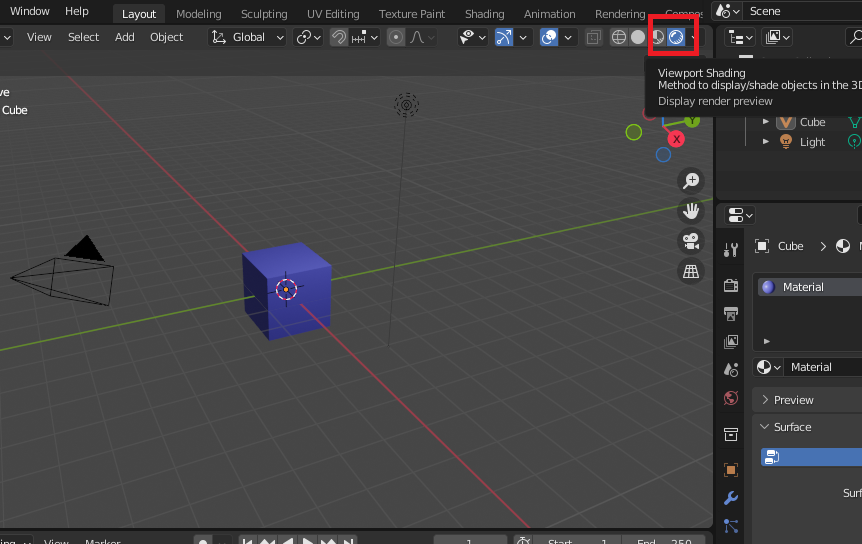
Task: Click the green negative Y gizmo circle
Action: click(x=633, y=132)
